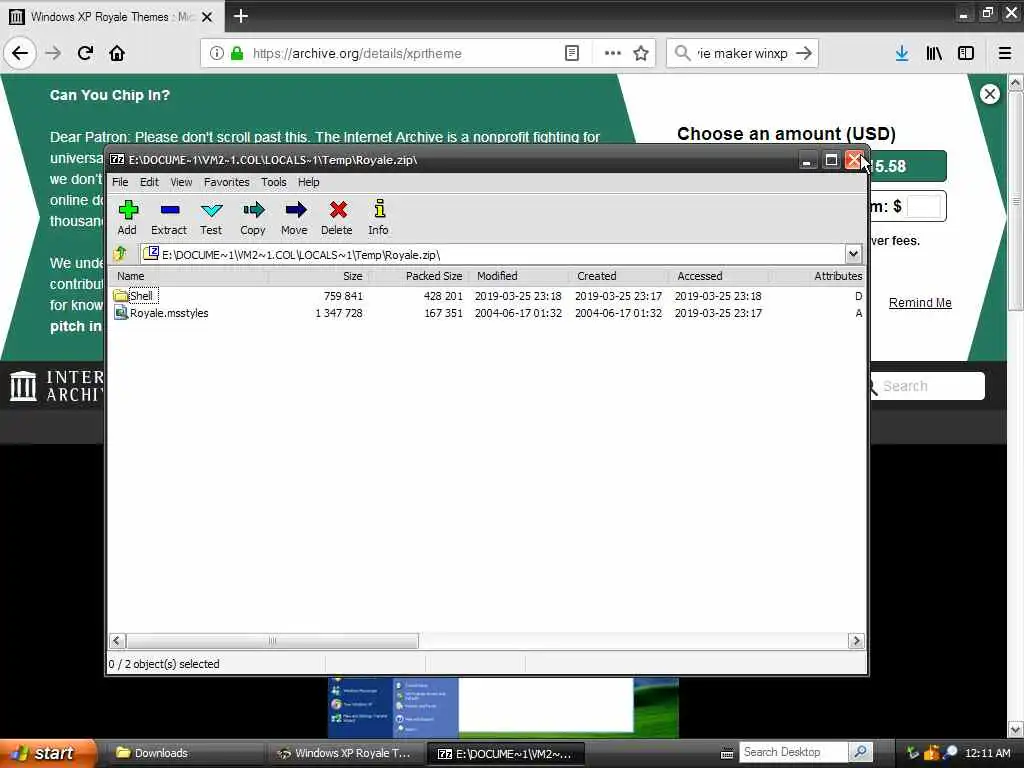This screenshot has height=768, width=1024.
Task: Sort by Packed Size column header
Action: pyautogui.click(x=418, y=276)
